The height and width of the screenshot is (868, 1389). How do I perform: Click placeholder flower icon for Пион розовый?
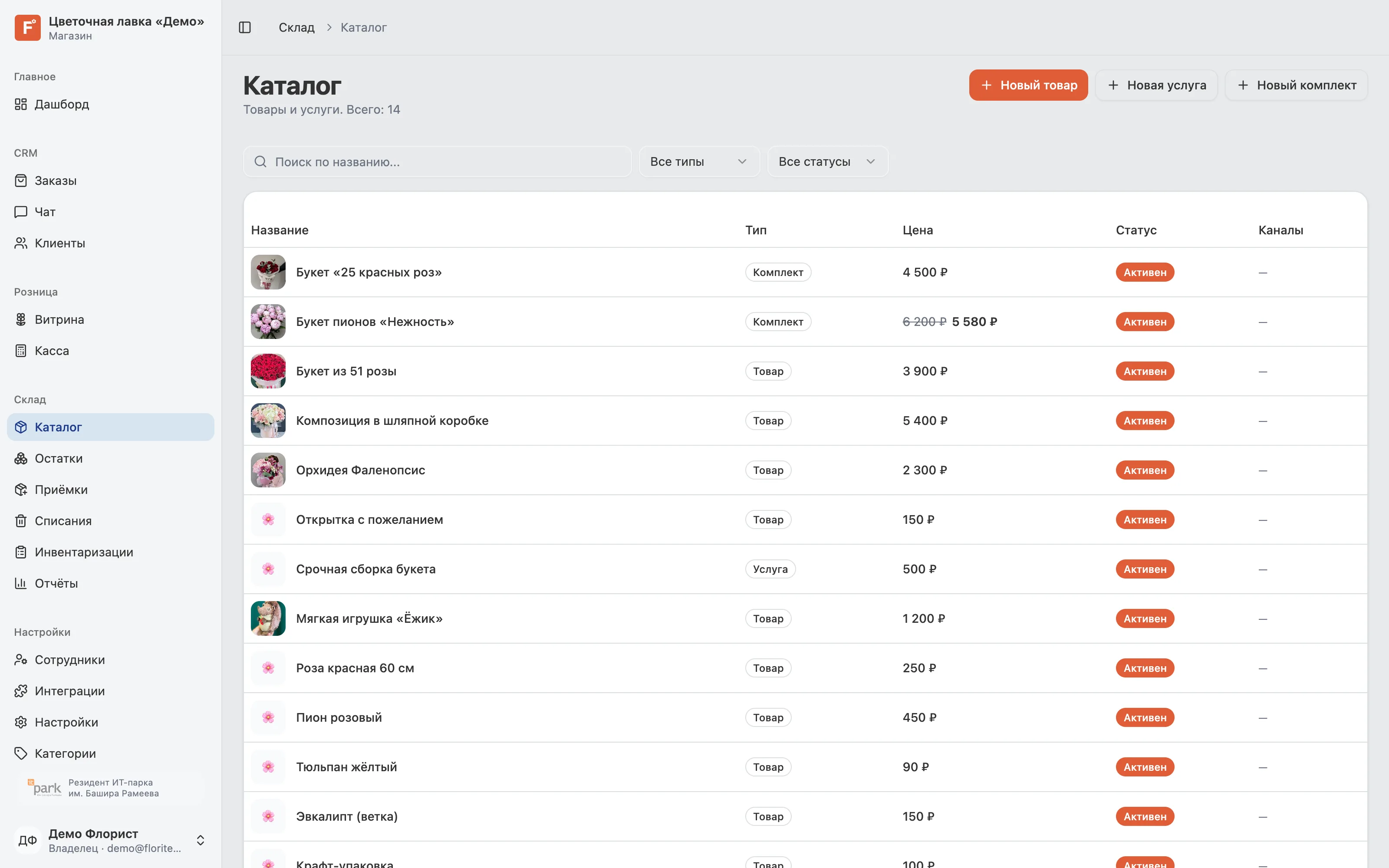[x=268, y=717]
